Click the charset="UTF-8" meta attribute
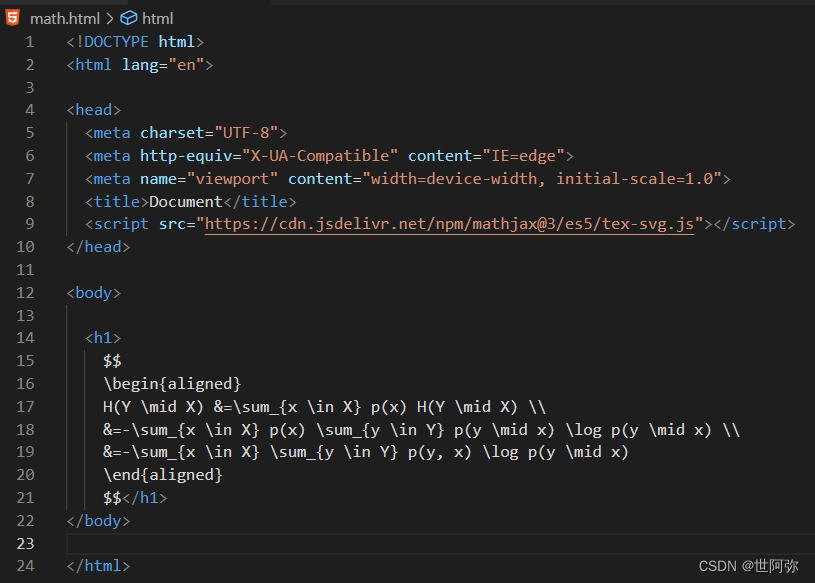This screenshot has height=583, width=815. 209,133
